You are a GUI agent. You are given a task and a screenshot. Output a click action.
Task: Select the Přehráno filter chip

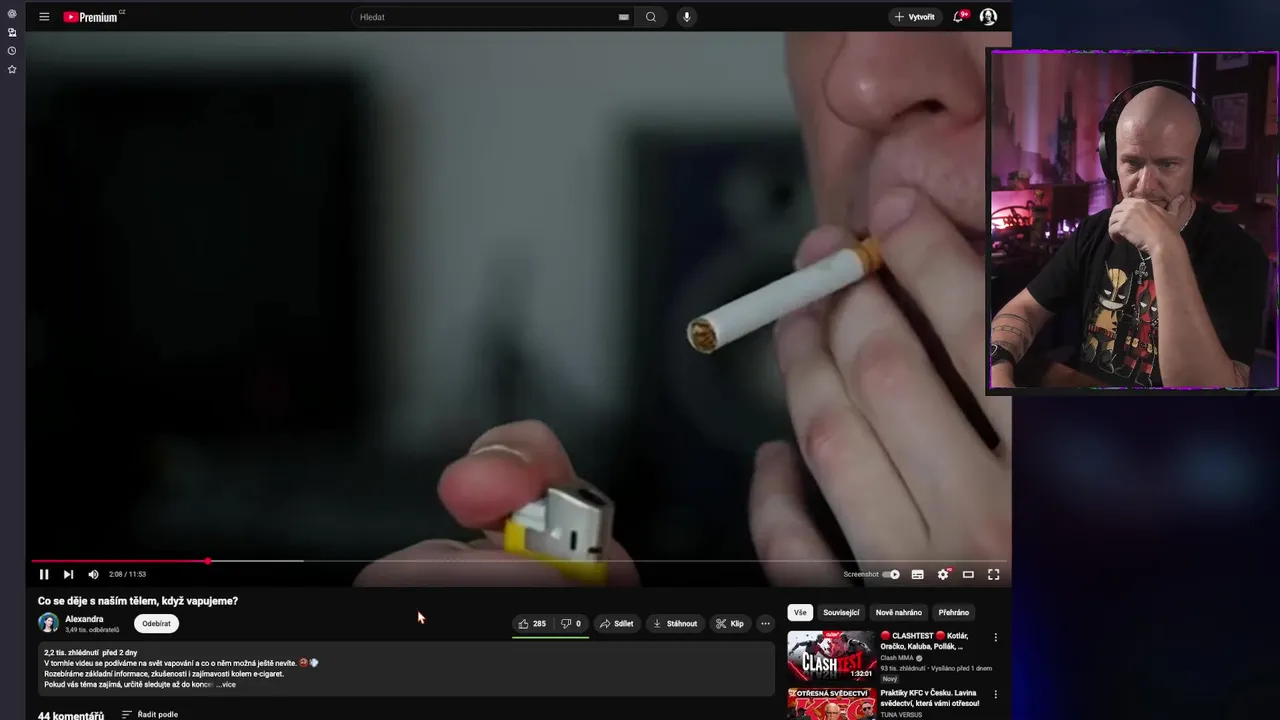coord(954,612)
